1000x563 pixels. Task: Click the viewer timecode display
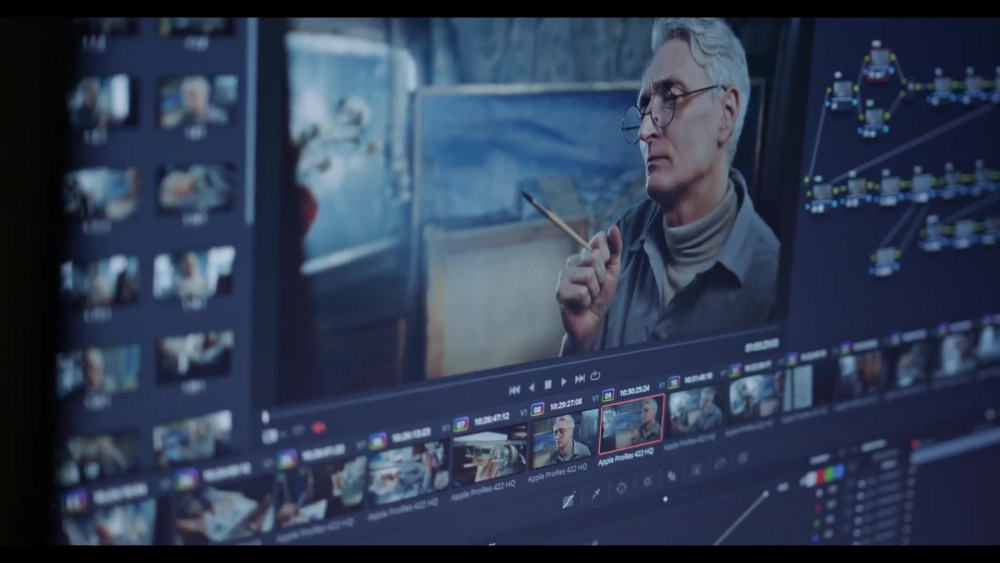click(761, 346)
